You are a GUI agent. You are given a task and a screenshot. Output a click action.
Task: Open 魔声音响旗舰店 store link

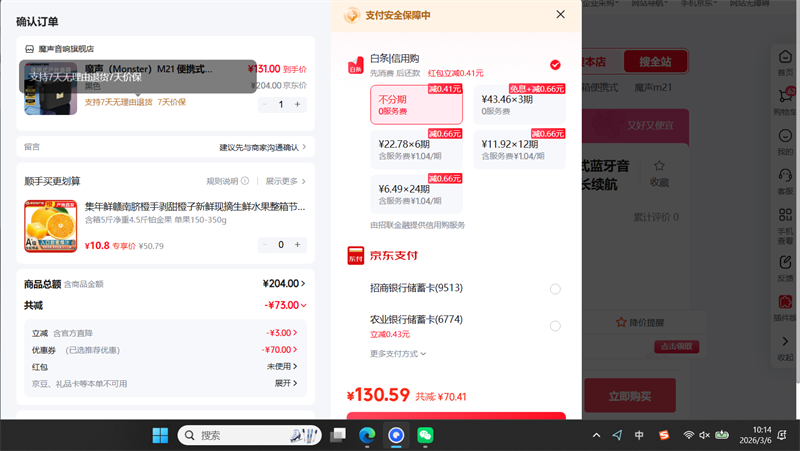pos(72,48)
